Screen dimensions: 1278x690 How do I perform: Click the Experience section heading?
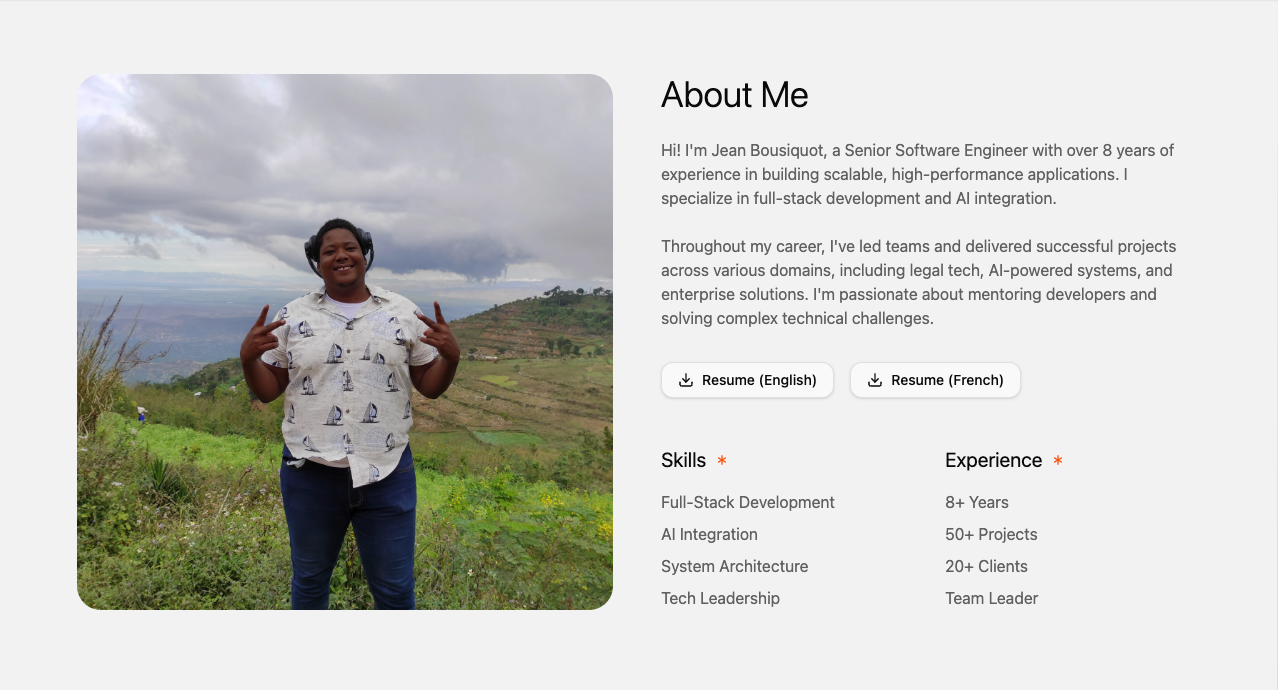(x=993, y=460)
